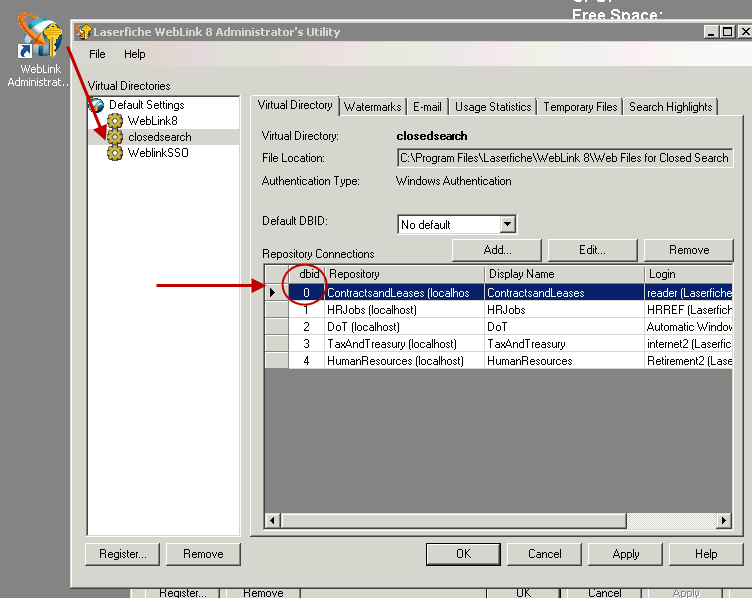Switch to the Temporary Files tab
The height and width of the screenshot is (598, 752).
coord(580,106)
